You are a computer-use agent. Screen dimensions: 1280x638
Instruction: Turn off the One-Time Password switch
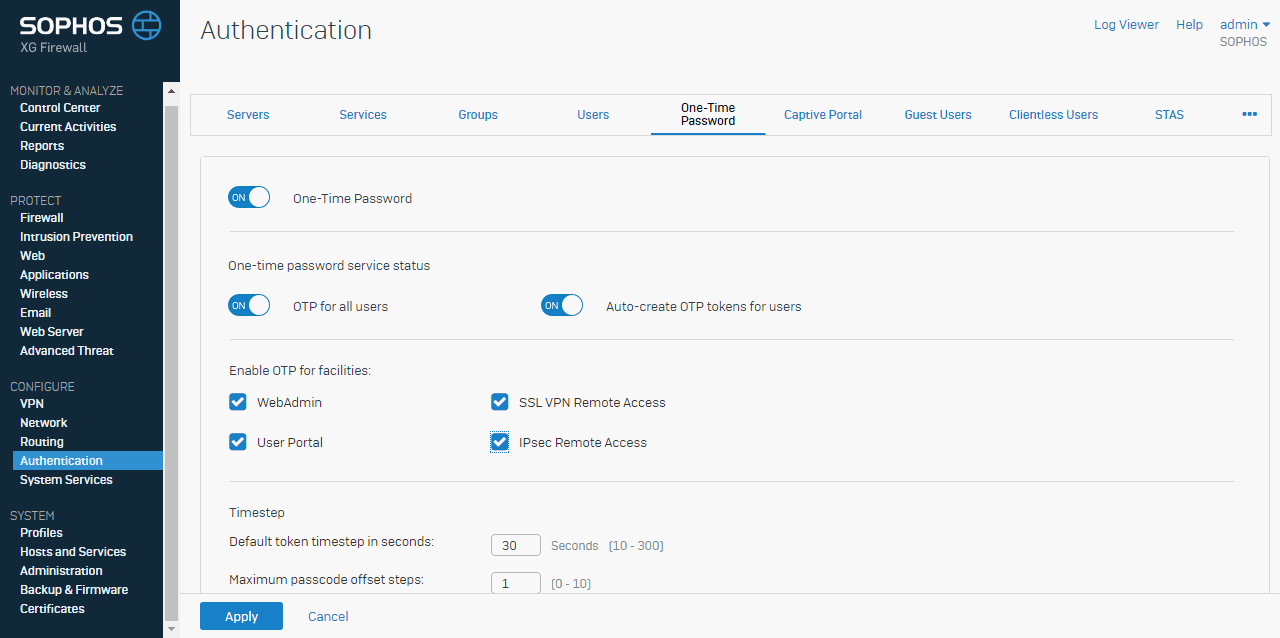249,197
